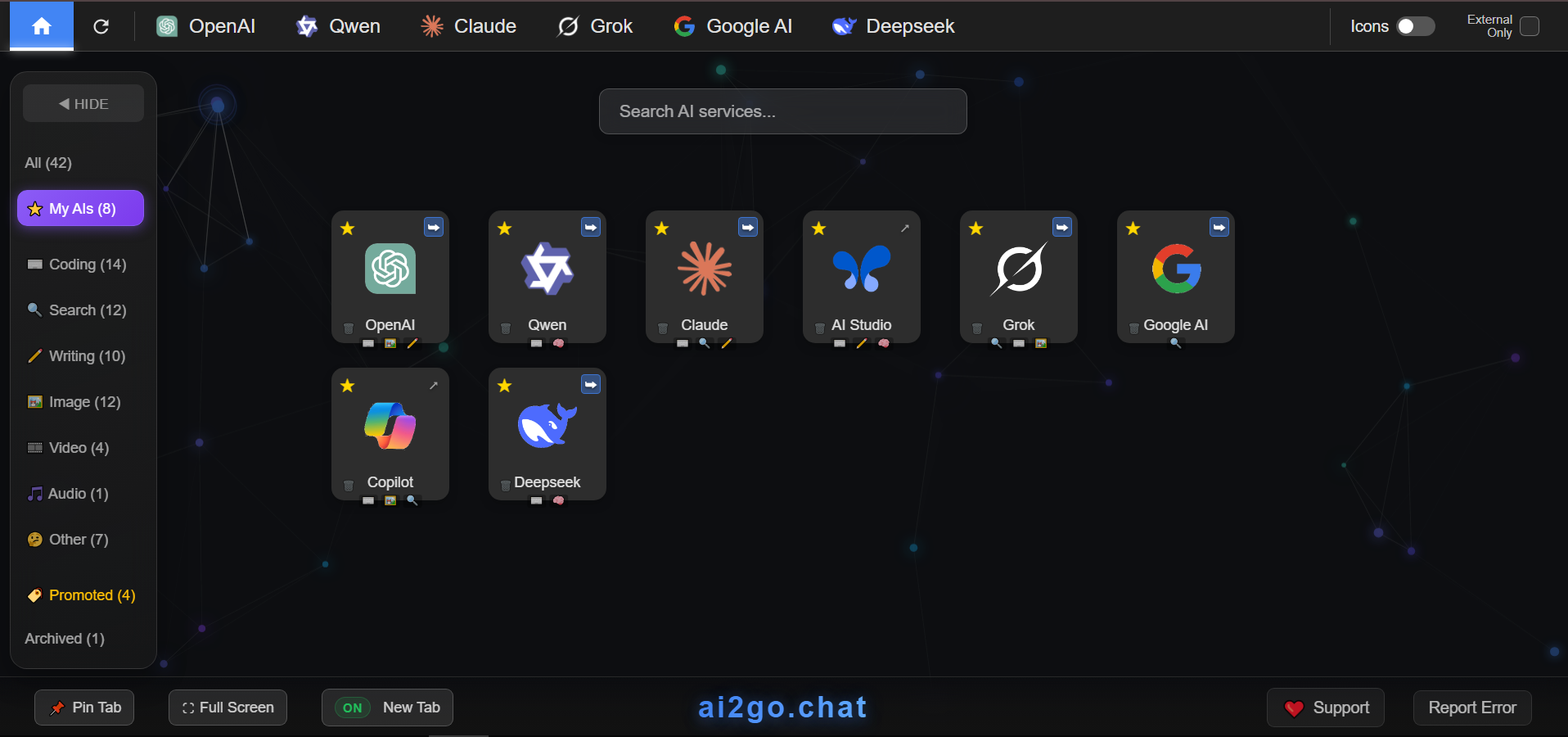Screen dimensions: 1568x737
Task: Expand the Archived (1) category
Action: pos(65,639)
